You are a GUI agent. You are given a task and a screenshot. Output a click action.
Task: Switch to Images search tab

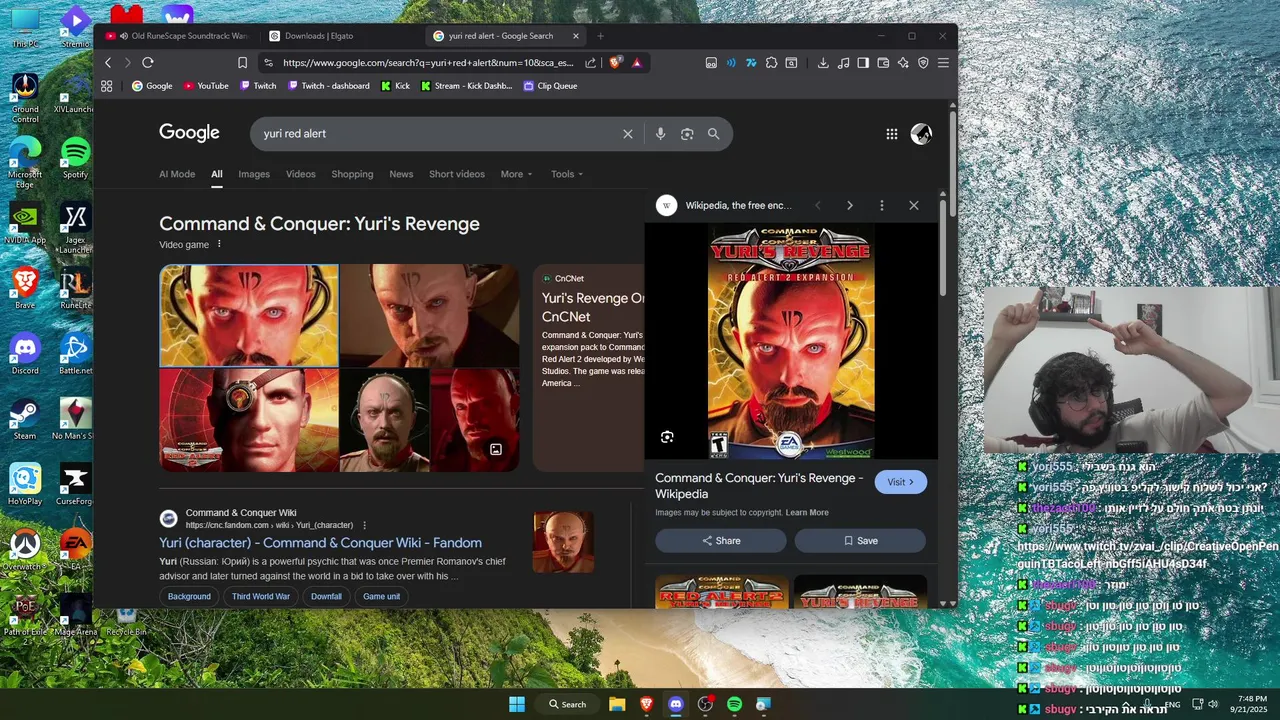click(254, 174)
